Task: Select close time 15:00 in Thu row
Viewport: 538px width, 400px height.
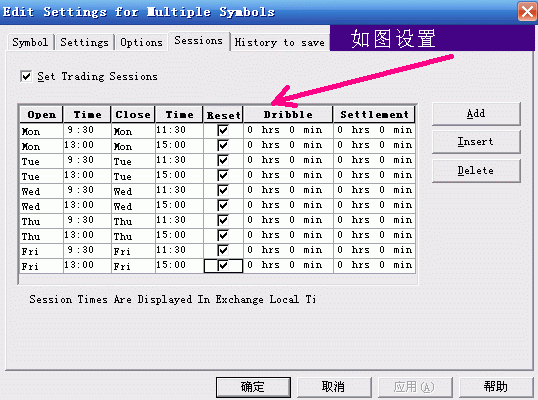Action: [x=179, y=235]
